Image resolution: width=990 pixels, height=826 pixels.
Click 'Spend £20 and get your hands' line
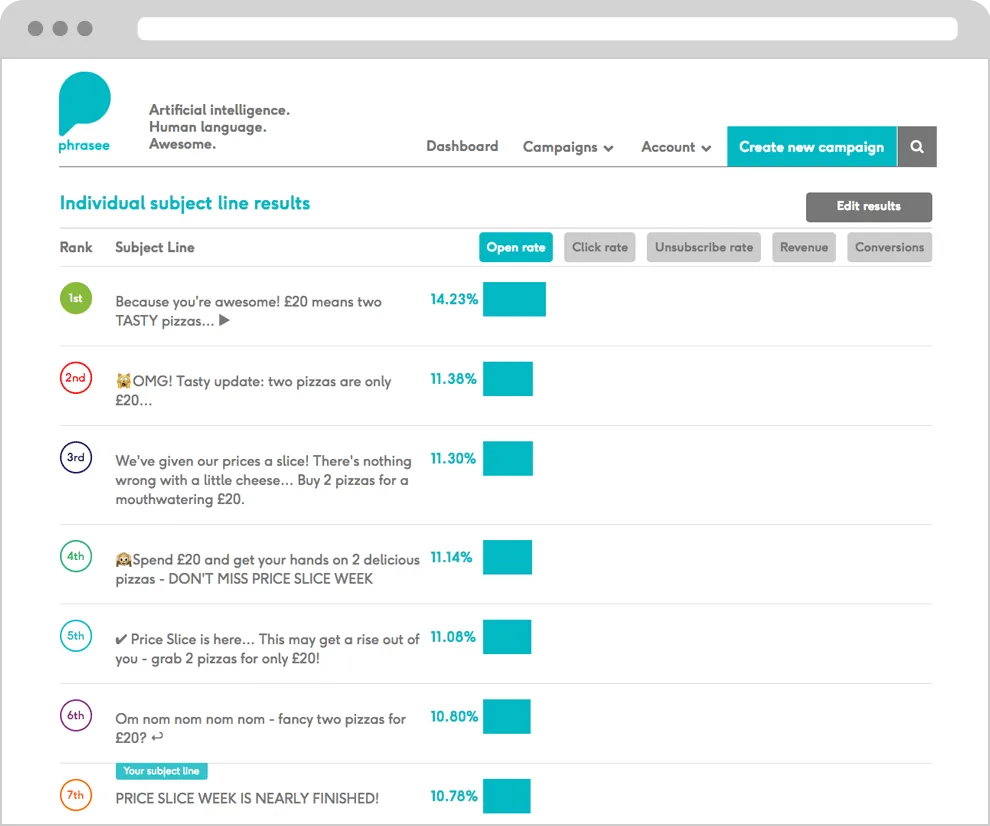[x=268, y=569]
